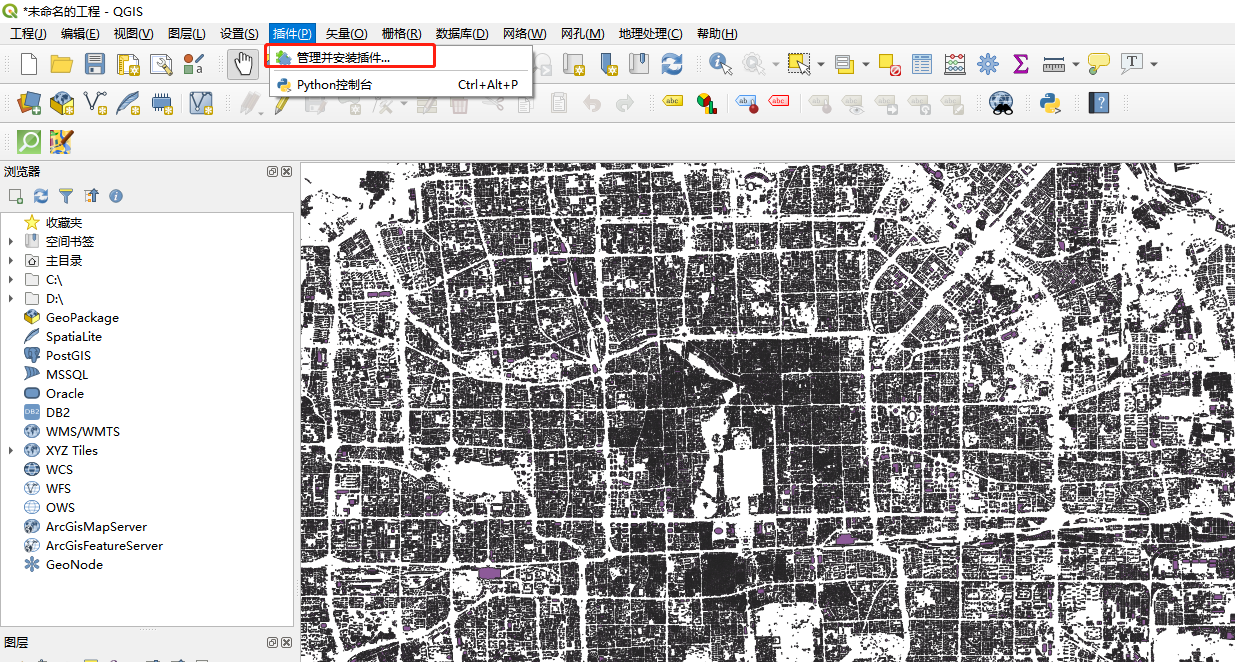The height and width of the screenshot is (662, 1235).
Task: Open the processing Toolbox gear icon
Action: 988,64
